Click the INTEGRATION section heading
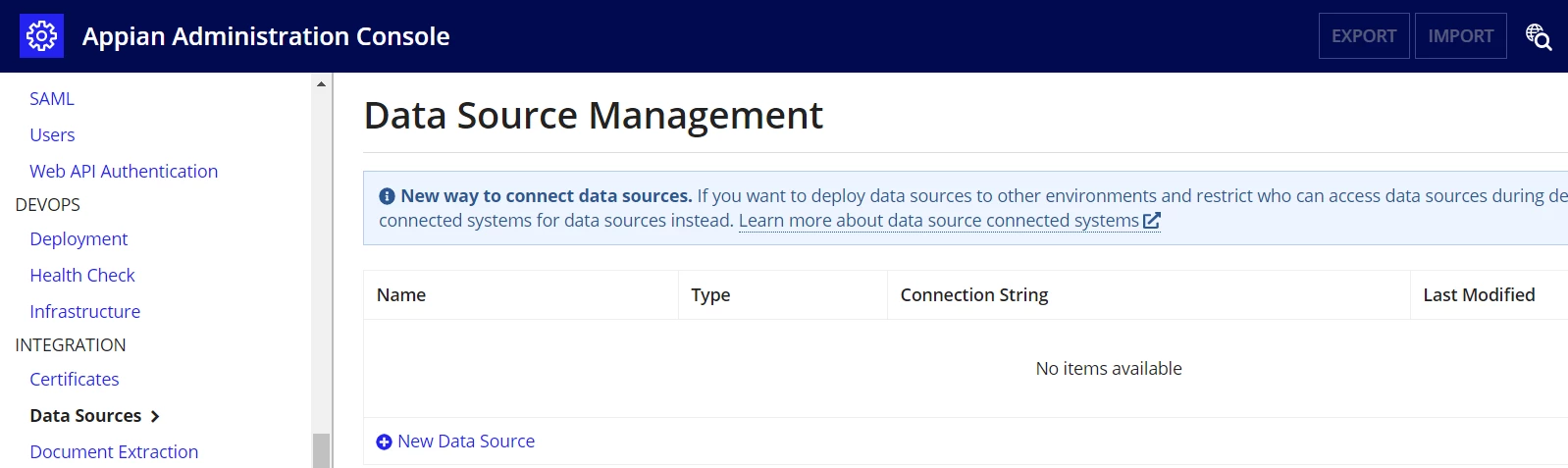Image resolution: width=1568 pixels, height=468 pixels. coord(71,345)
